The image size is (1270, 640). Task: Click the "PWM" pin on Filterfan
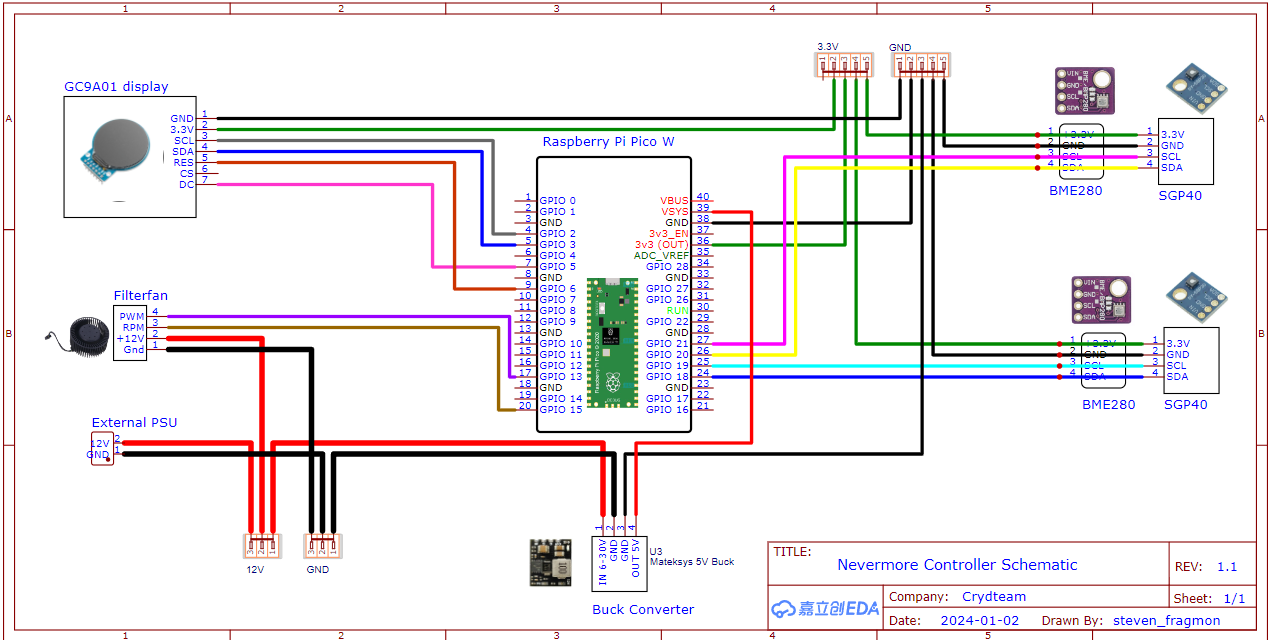coord(132,317)
